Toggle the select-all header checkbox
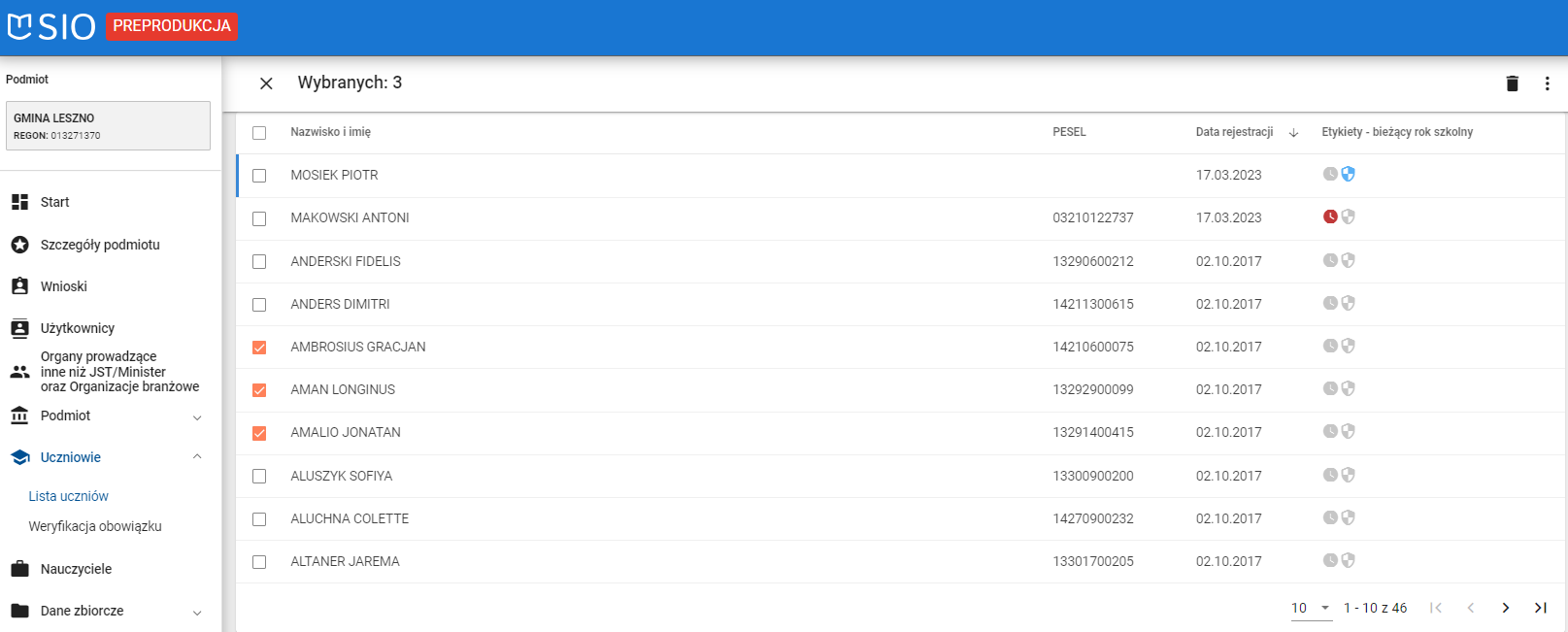Viewport: 1568px width, 632px height. click(259, 133)
